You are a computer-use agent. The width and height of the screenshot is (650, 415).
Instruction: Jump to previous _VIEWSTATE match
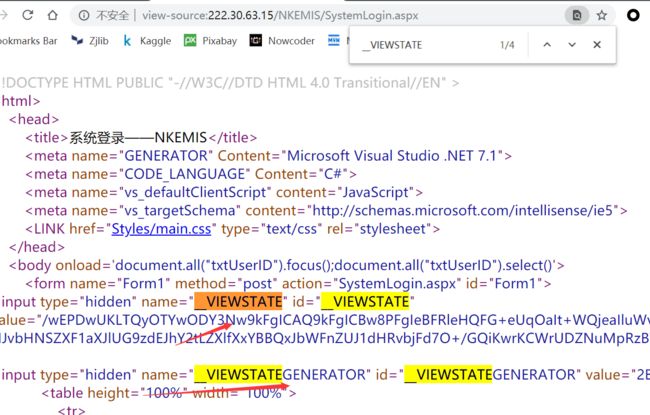(547, 44)
